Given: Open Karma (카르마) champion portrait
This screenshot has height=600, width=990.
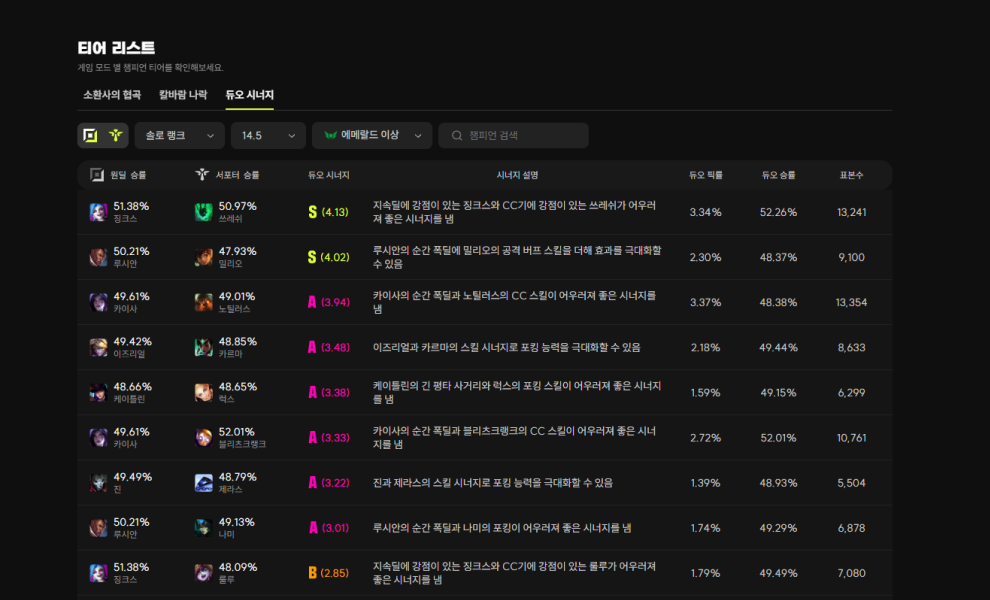Looking at the screenshot, I should [x=203, y=347].
